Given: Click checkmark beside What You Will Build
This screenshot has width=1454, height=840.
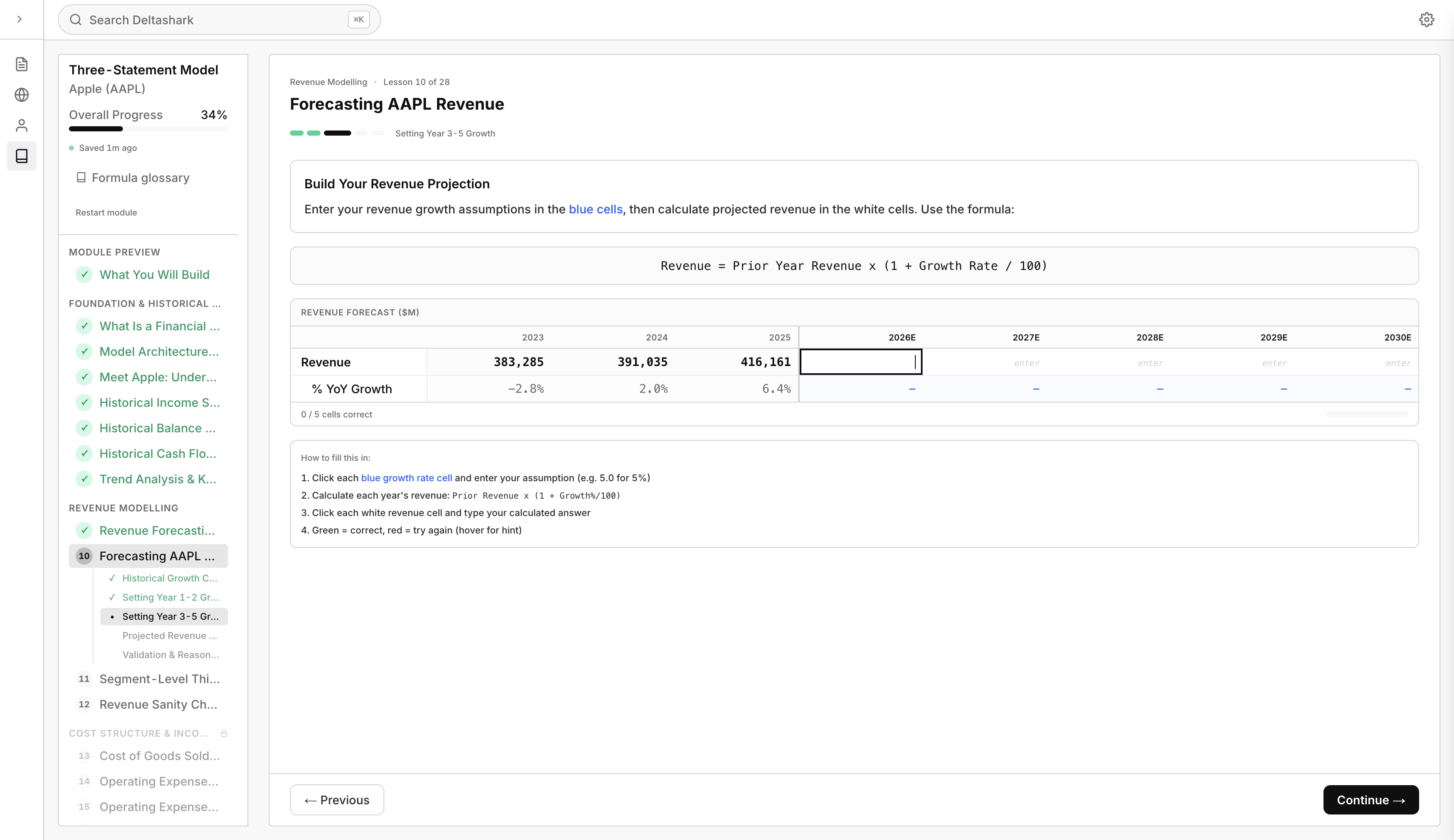Looking at the screenshot, I should (x=84, y=275).
